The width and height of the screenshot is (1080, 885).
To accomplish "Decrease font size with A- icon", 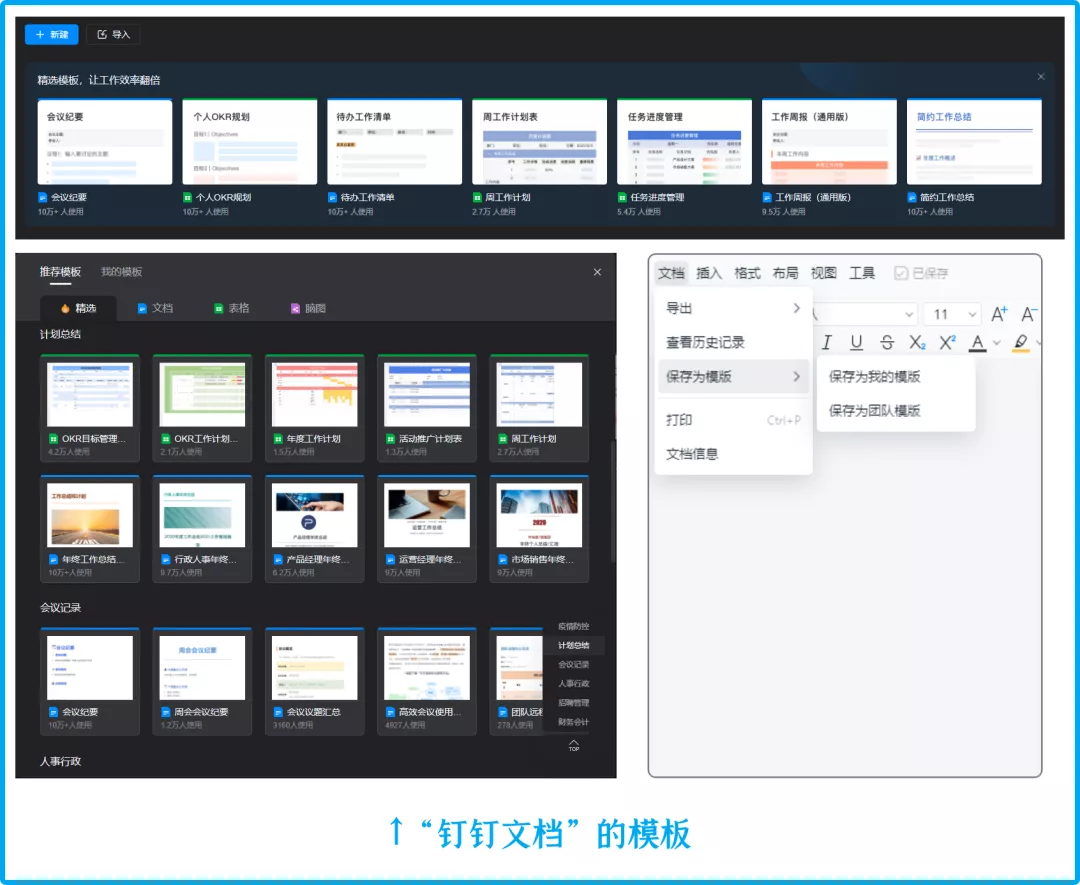I will pyautogui.click(x=1029, y=315).
